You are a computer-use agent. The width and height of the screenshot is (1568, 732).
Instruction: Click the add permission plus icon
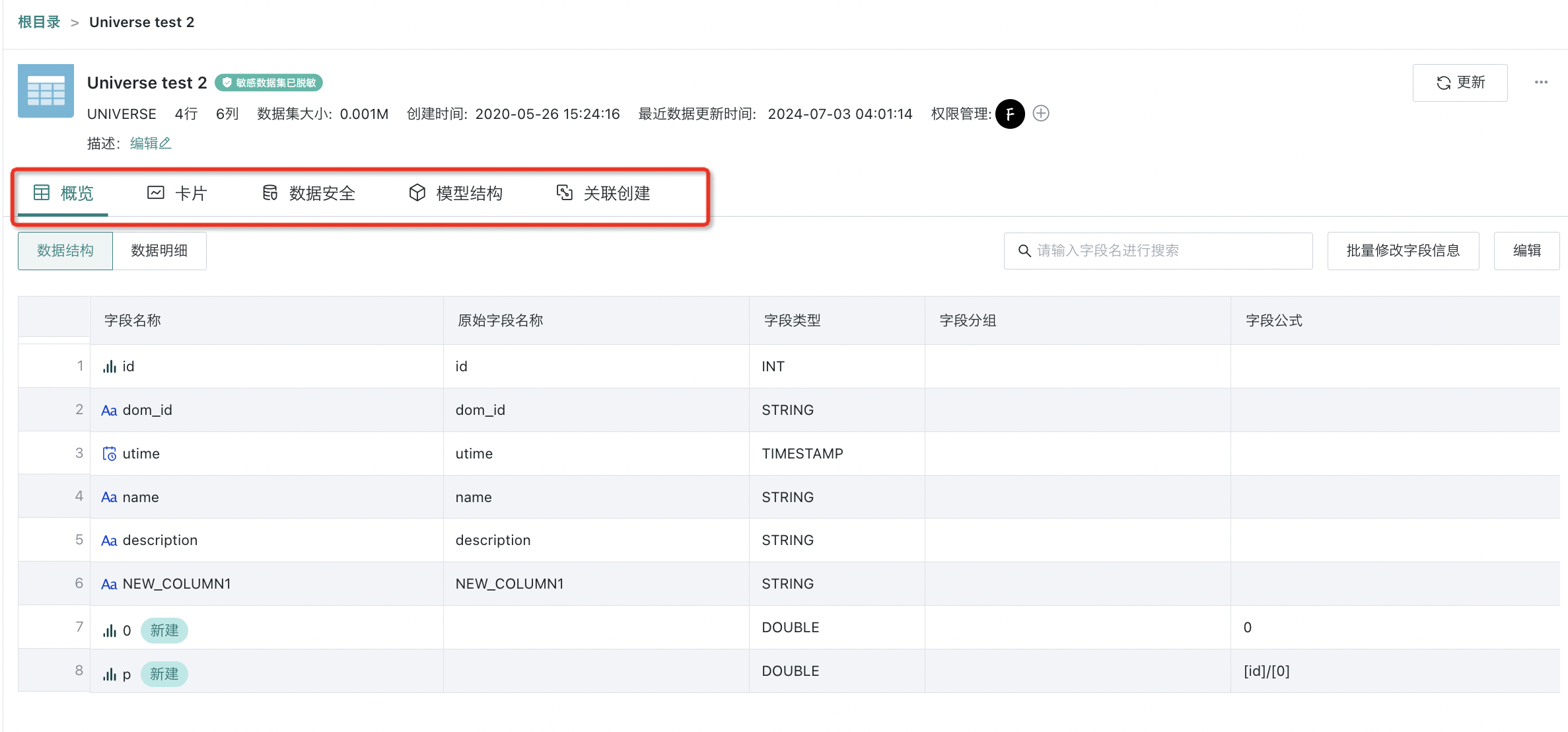pyautogui.click(x=1041, y=114)
